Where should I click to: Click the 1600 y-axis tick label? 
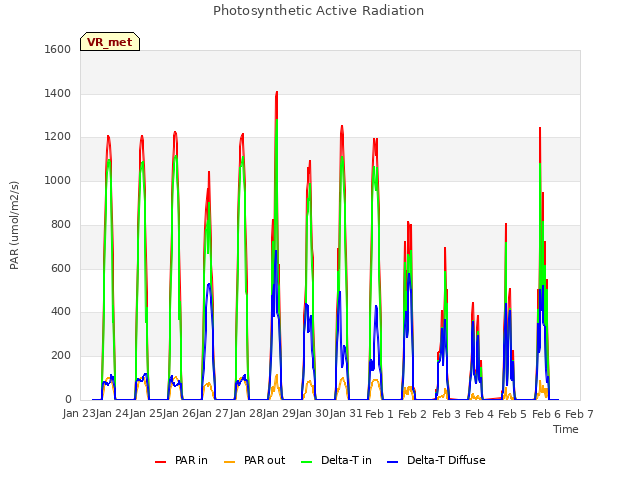pos(58,49)
